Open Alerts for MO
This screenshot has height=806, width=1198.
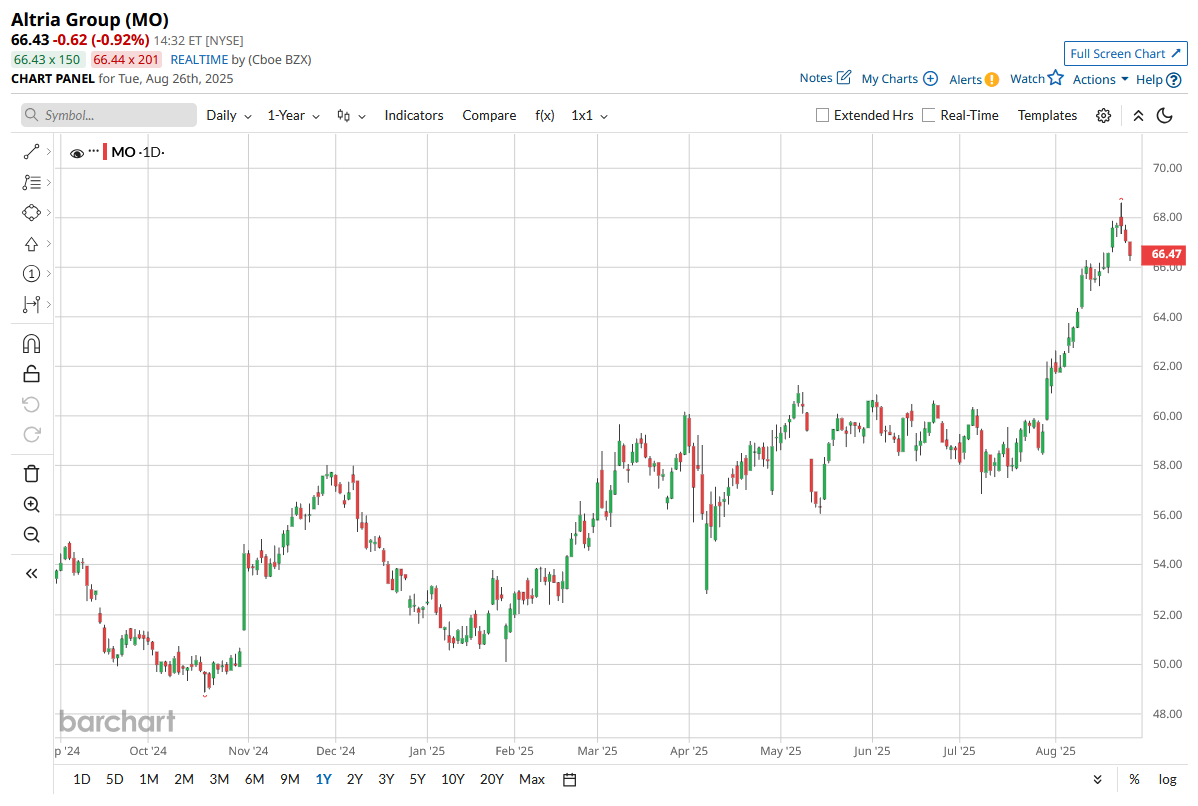click(x=974, y=79)
